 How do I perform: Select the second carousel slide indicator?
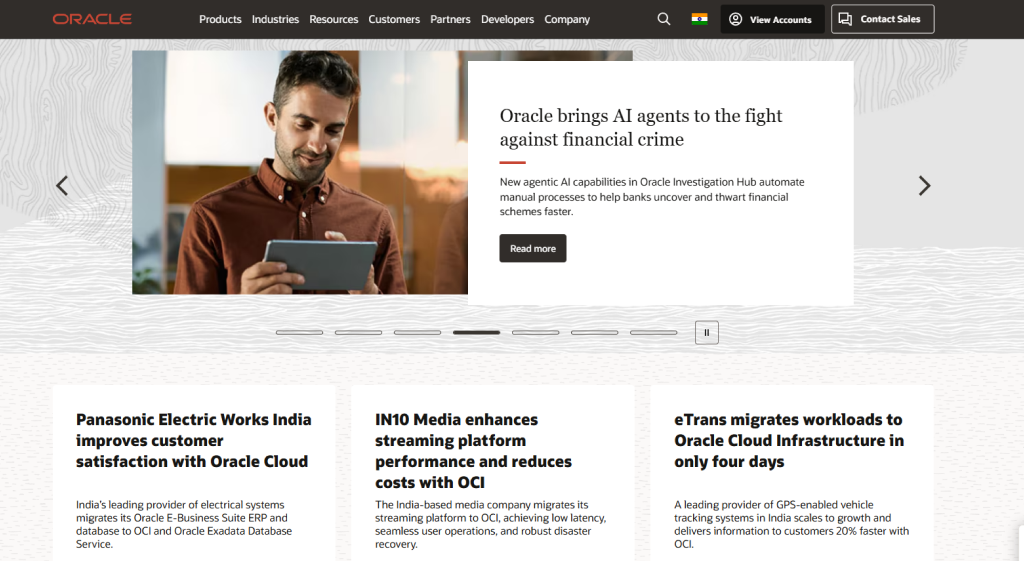[x=359, y=332]
